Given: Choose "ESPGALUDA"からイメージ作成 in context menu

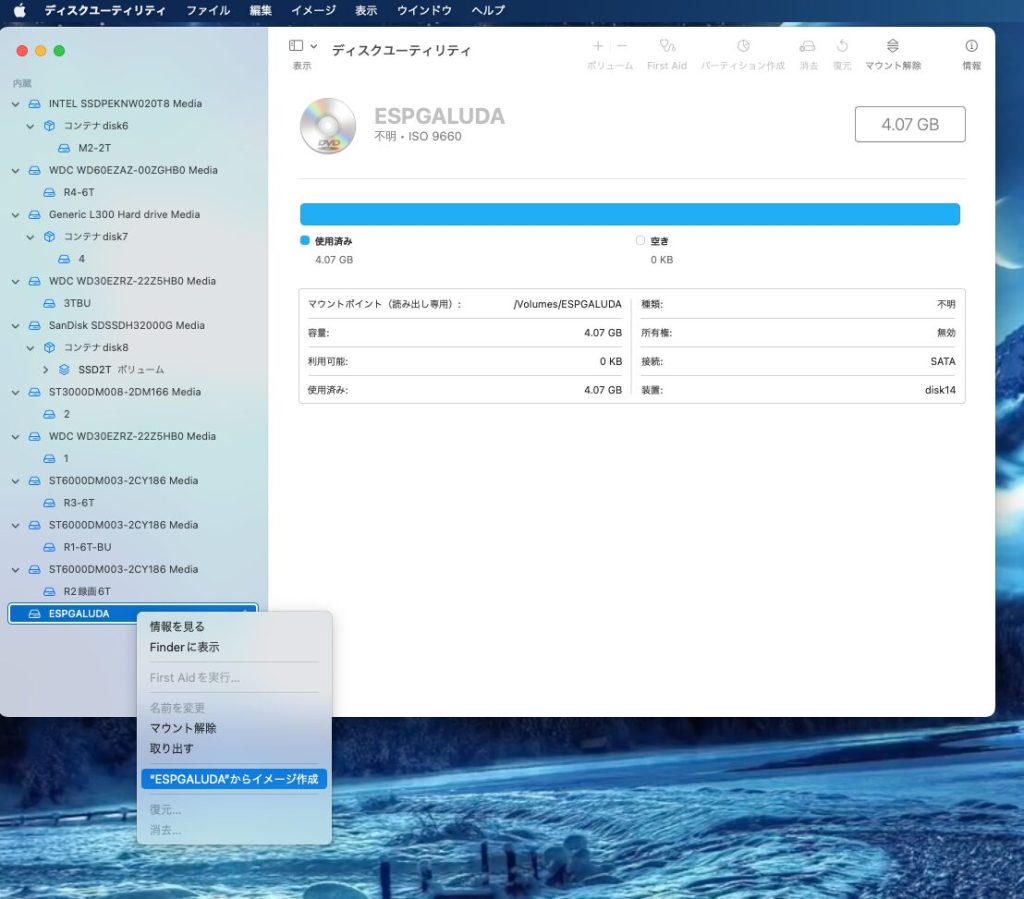Looking at the screenshot, I should (x=234, y=779).
